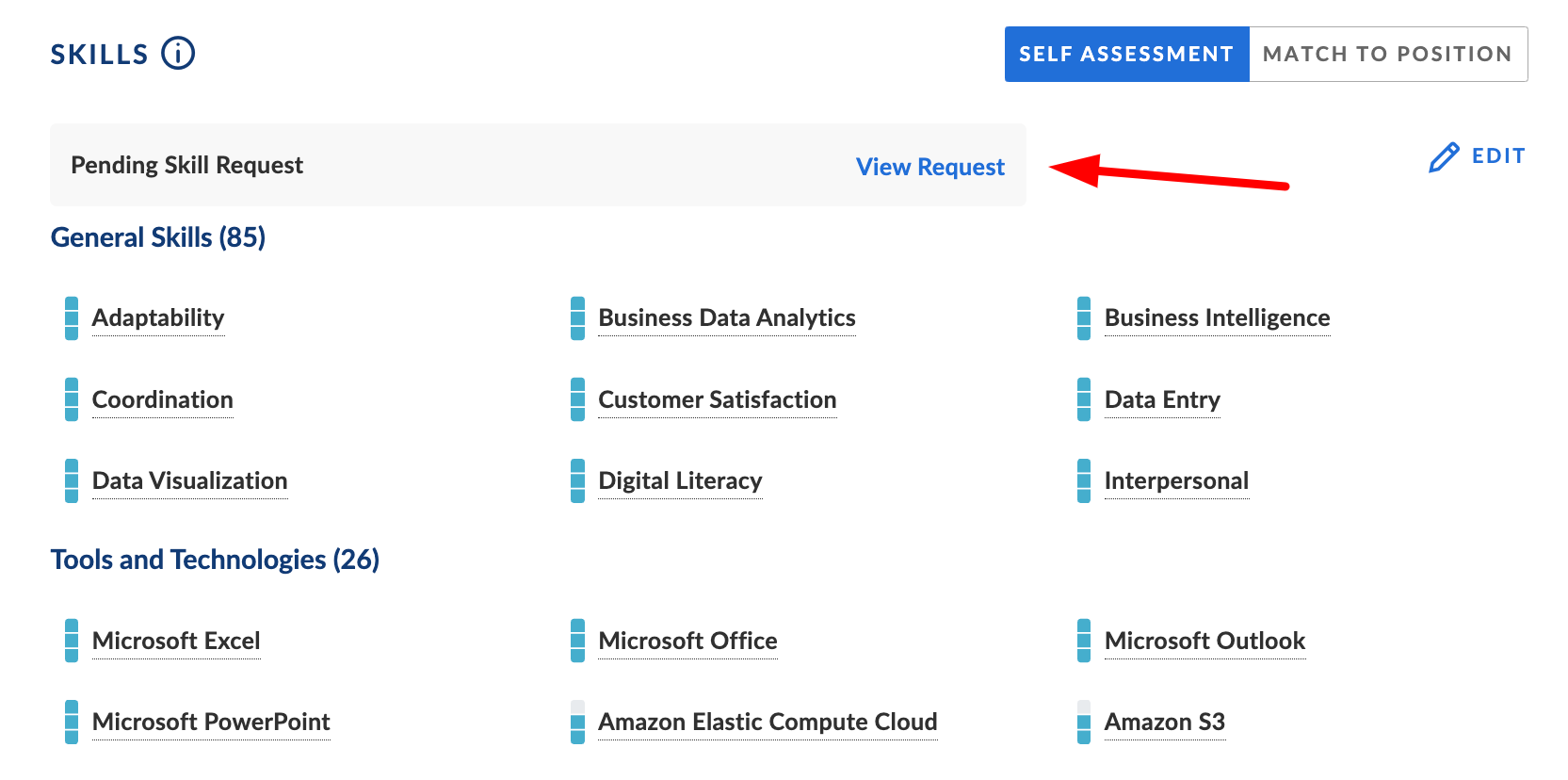This screenshot has height=780, width=1568.
Task: Click the Skills info icon
Action: tap(178, 54)
